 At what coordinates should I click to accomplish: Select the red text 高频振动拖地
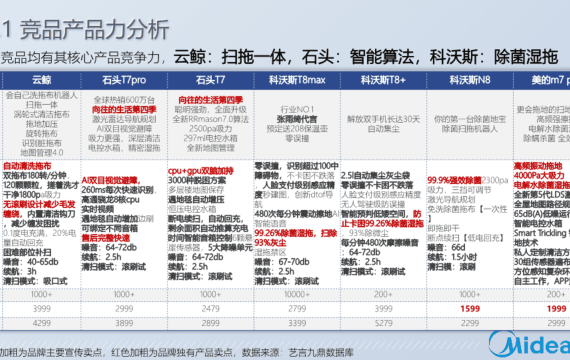538,166
